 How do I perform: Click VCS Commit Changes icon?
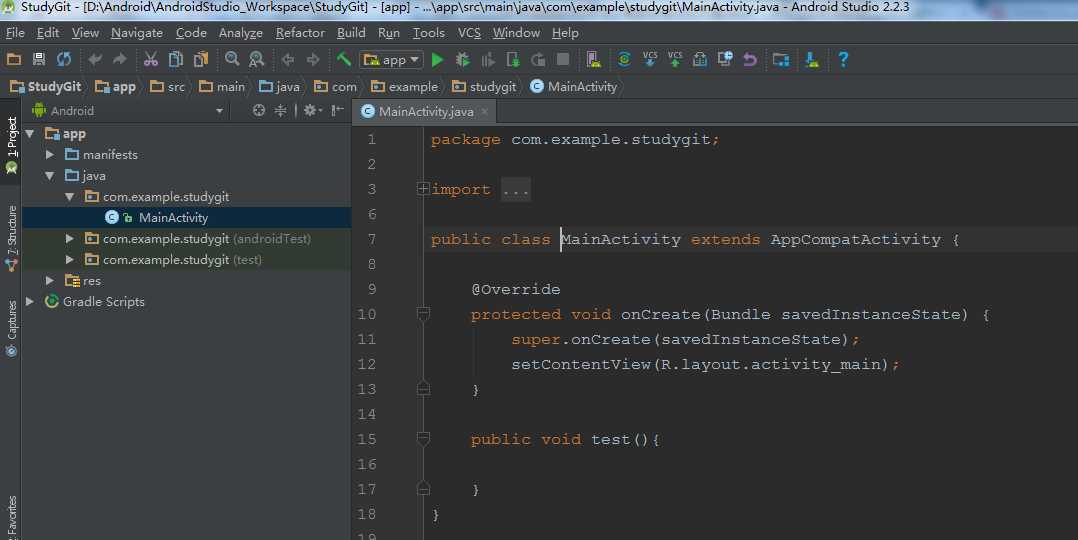pyautogui.click(x=675, y=59)
